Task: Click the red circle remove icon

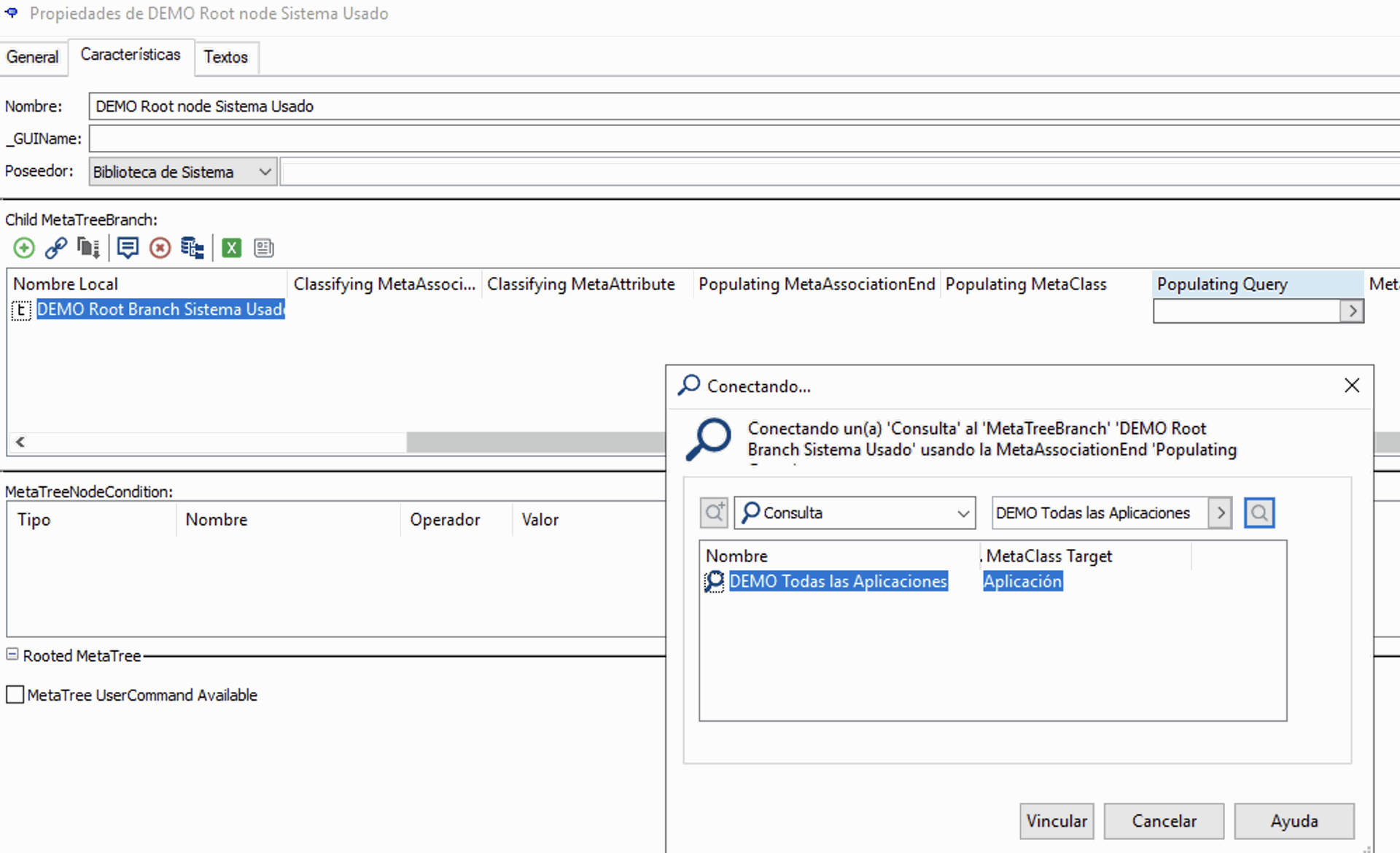Action: (160, 248)
